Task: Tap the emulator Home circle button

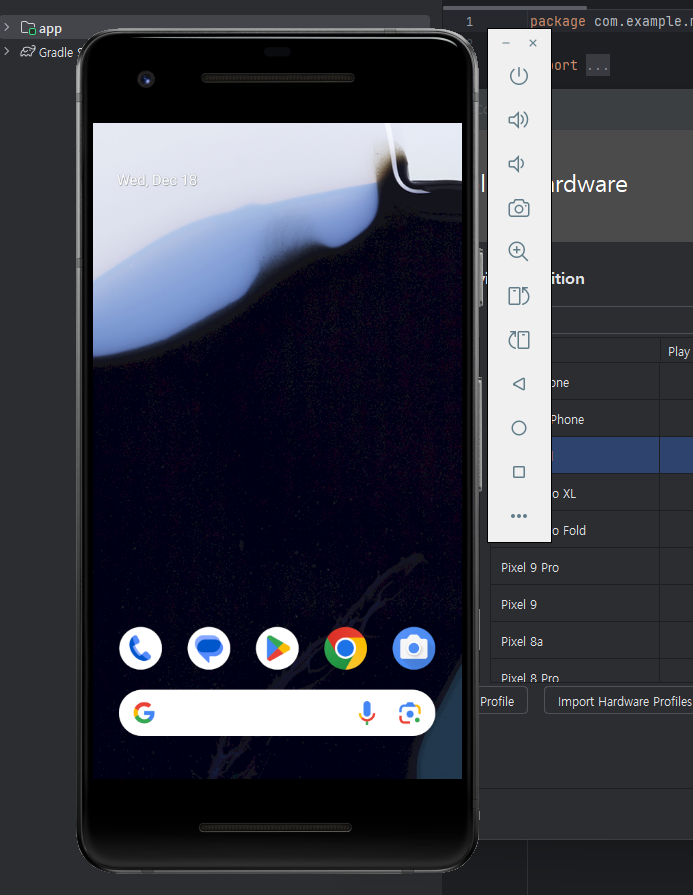Action: tap(518, 428)
